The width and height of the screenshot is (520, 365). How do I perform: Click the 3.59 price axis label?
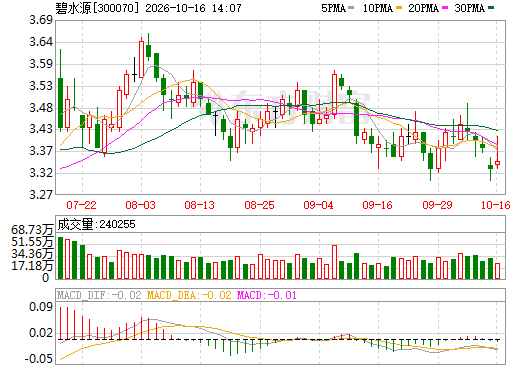point(41,64)
